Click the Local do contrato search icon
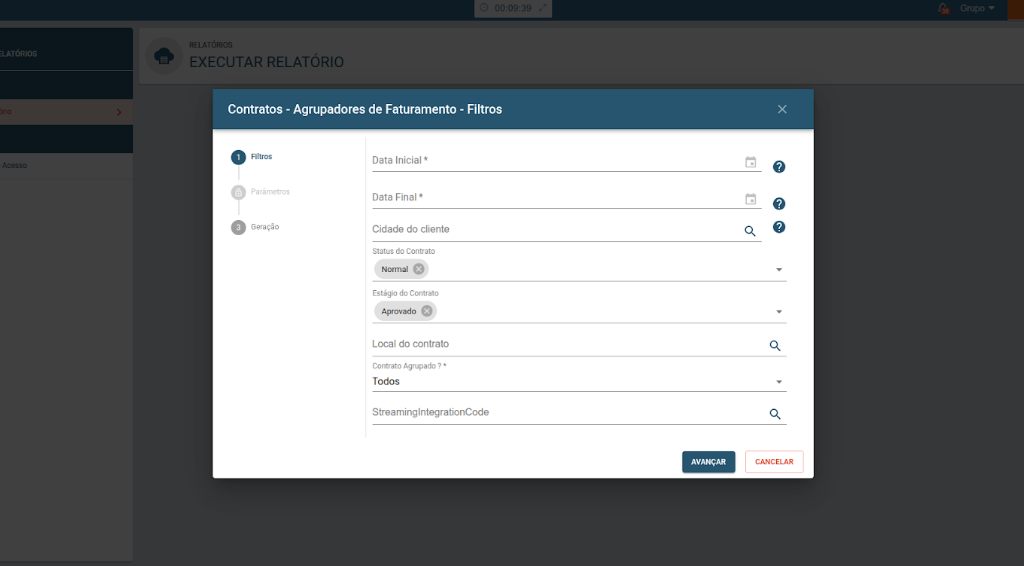 (x=774, y=346)
